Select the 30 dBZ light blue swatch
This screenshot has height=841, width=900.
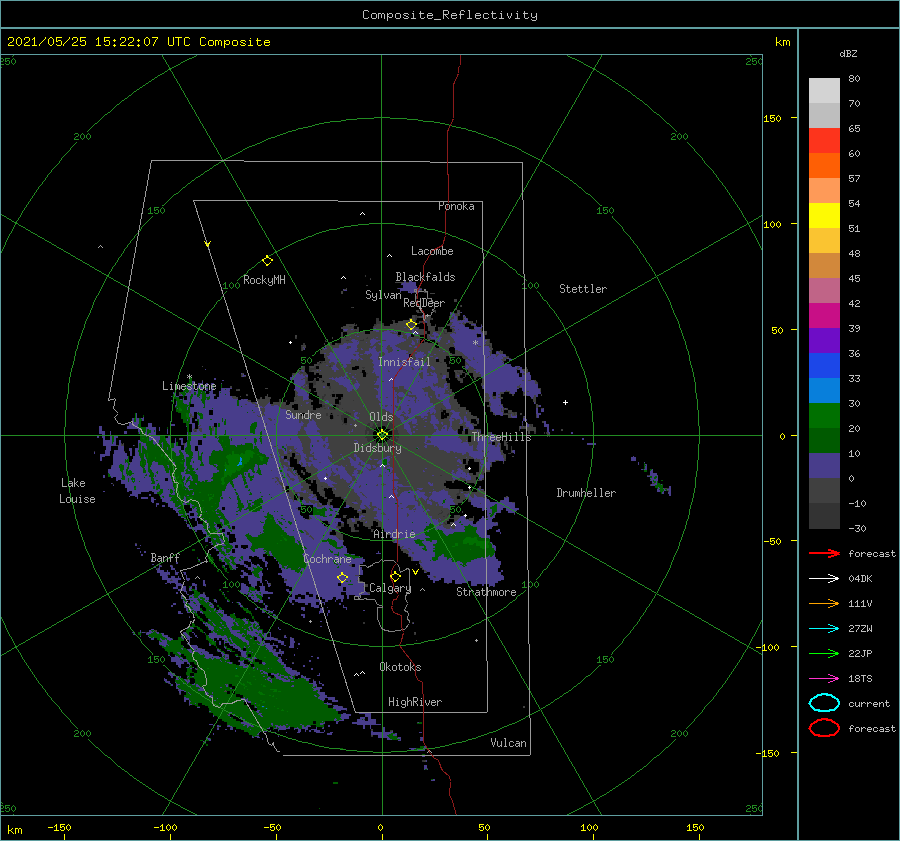click(824, 391)
